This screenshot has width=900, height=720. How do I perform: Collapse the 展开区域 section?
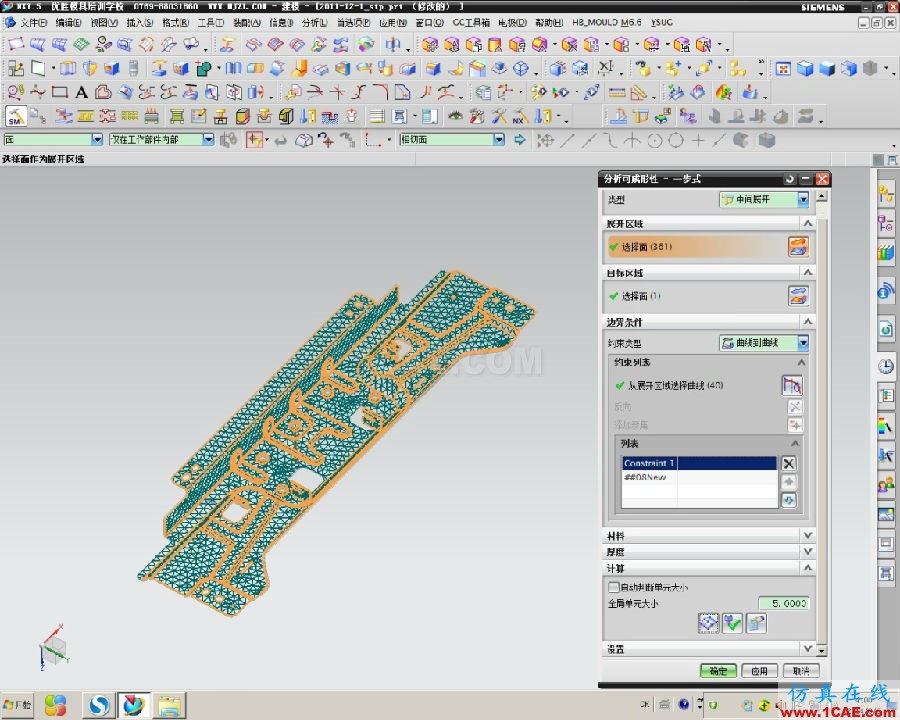pyautogui.click(x=808, y=223)
